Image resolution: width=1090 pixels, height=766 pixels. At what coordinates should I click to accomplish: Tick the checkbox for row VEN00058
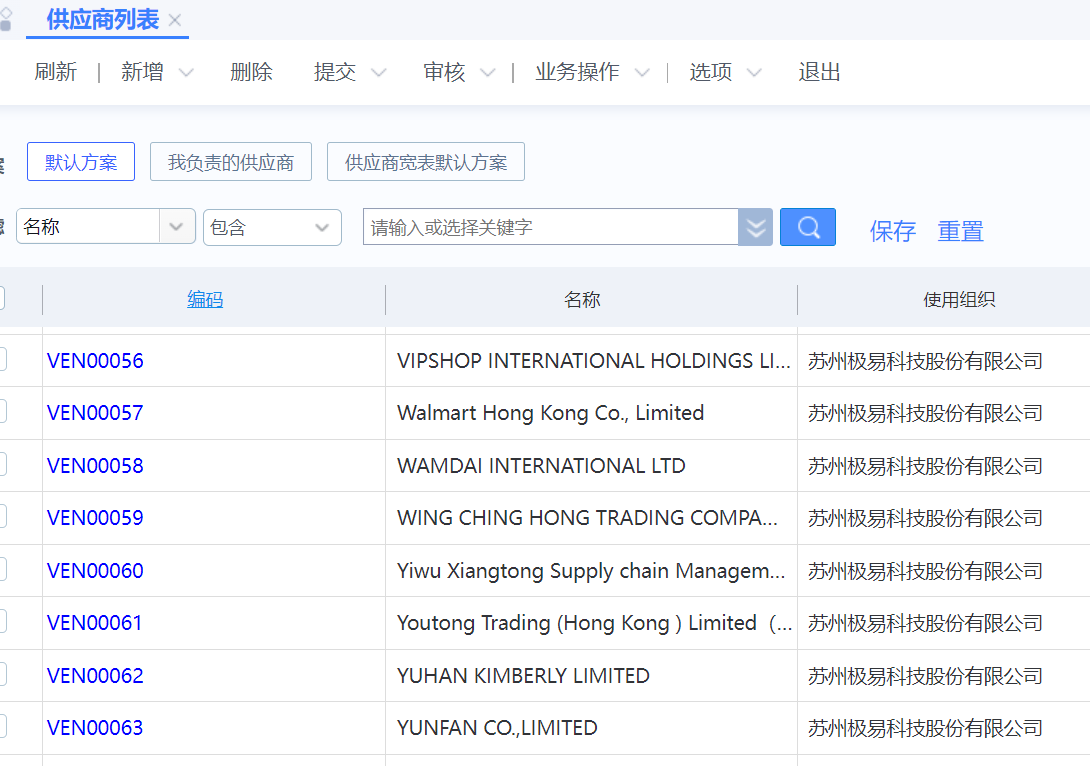coord(2,464)
